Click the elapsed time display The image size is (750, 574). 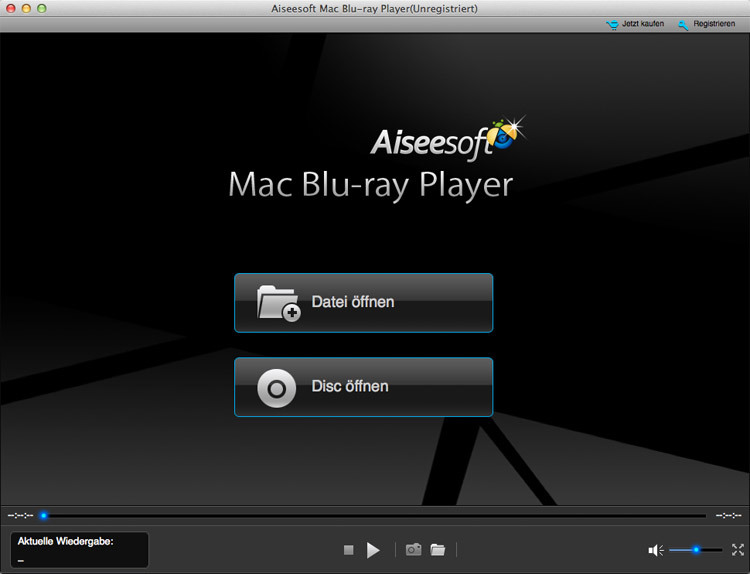click(20, 516)
